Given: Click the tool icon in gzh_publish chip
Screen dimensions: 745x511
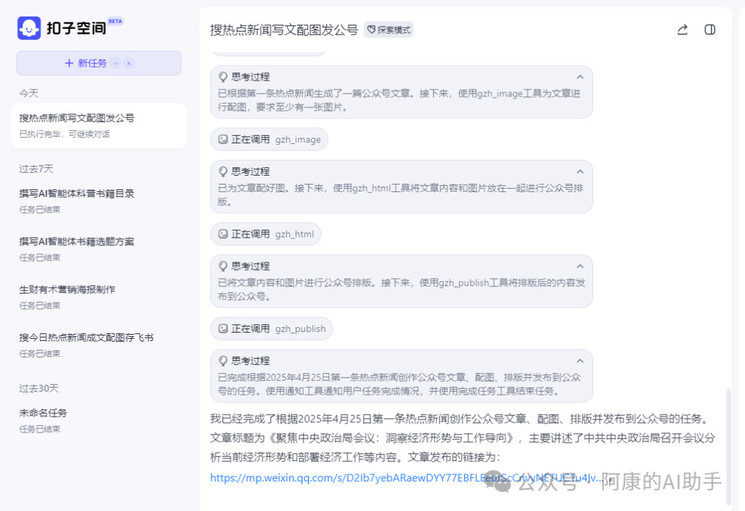Looking at the screenshot, I should tap(223, 328).
